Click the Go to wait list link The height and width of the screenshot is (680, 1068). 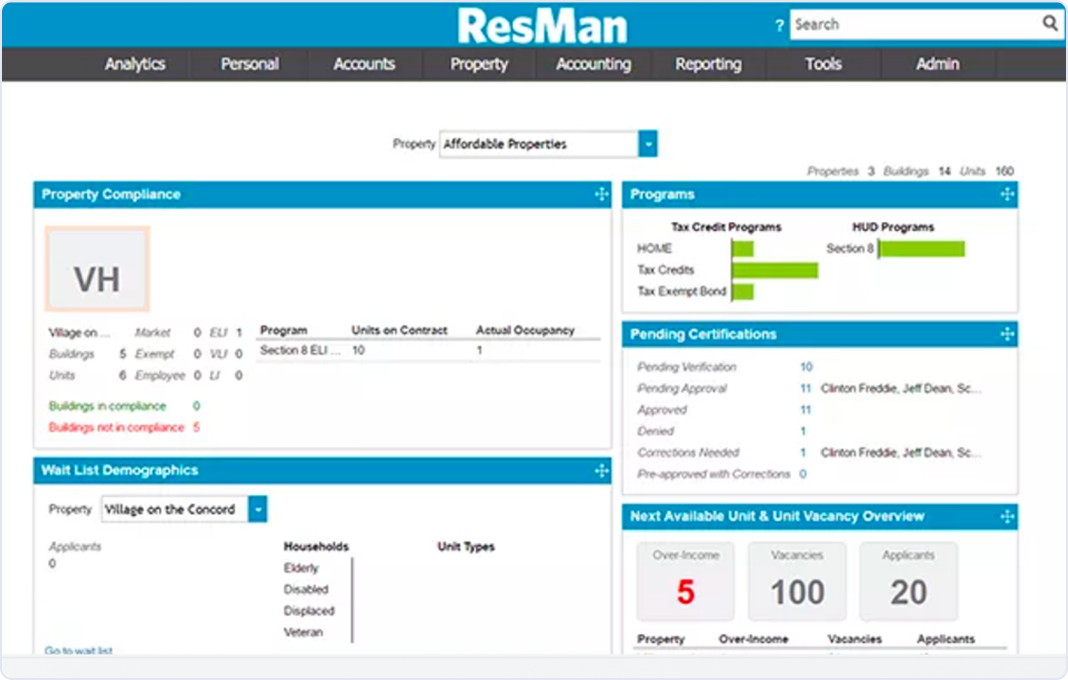click(x=78, y=650)
